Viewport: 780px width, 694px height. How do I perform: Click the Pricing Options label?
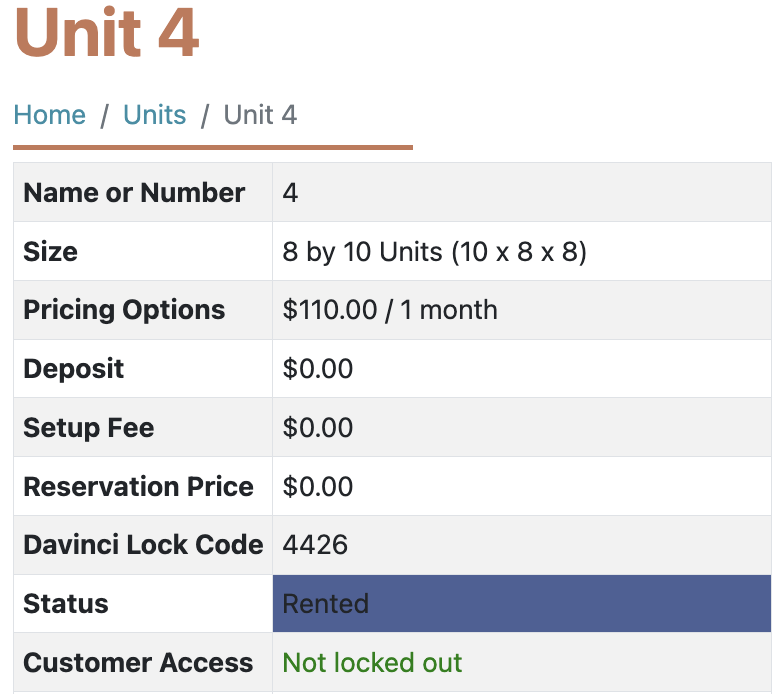(124, 310)
